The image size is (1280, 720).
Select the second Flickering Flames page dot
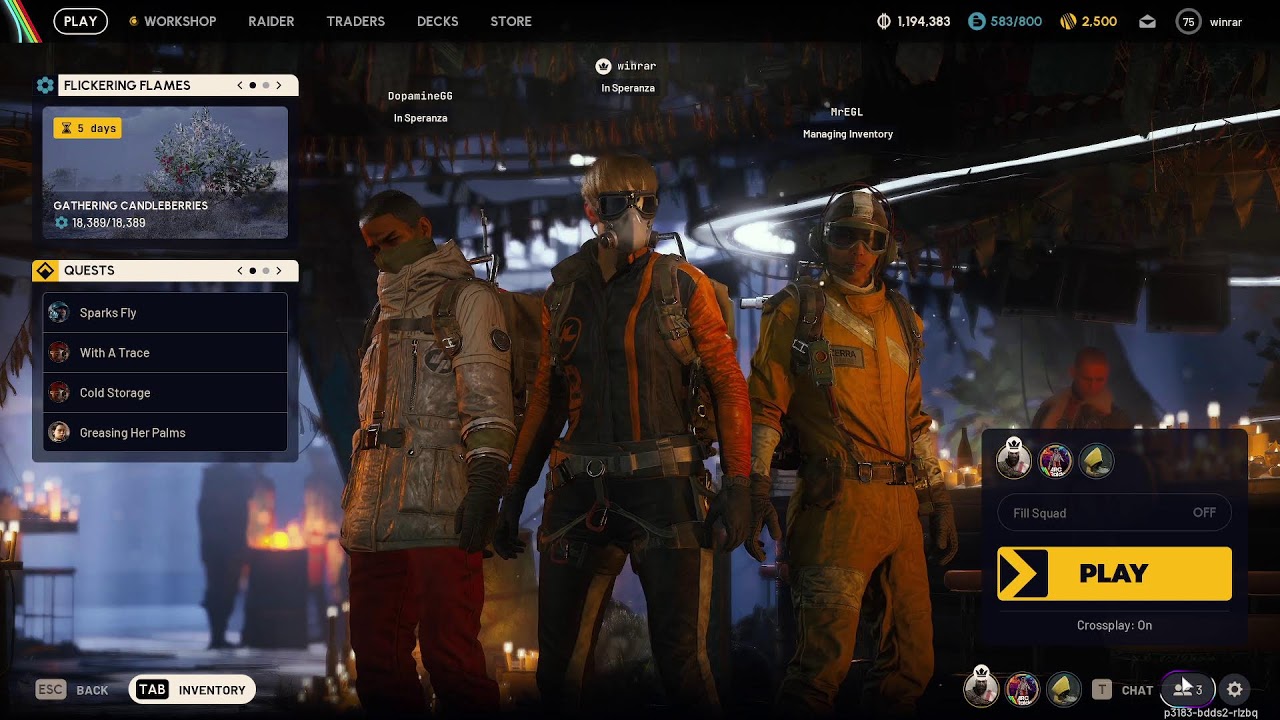point(265,85)
